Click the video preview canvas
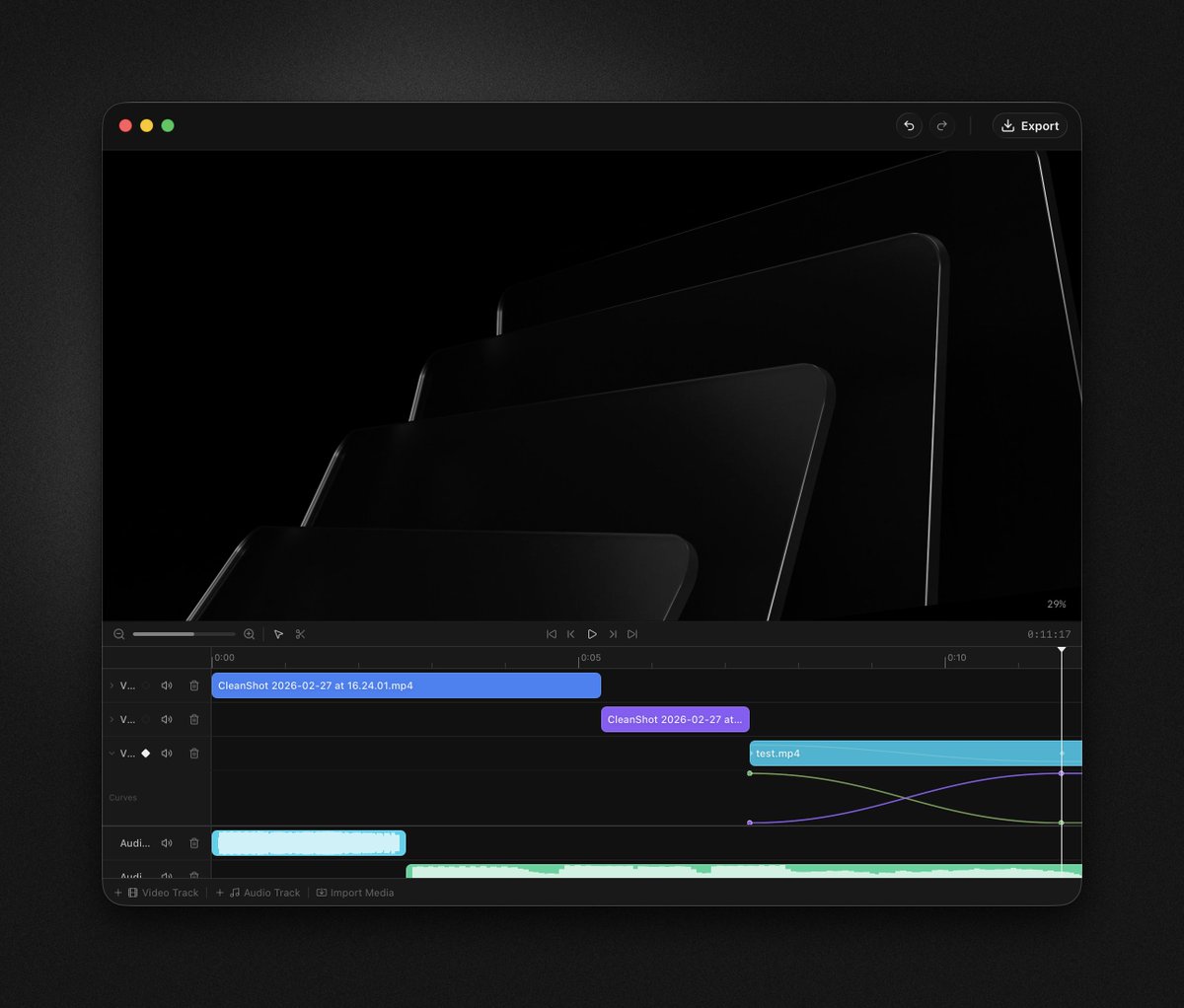Image resolution: width=1184 pixels, height=1008 pixels. click(592, 386)
